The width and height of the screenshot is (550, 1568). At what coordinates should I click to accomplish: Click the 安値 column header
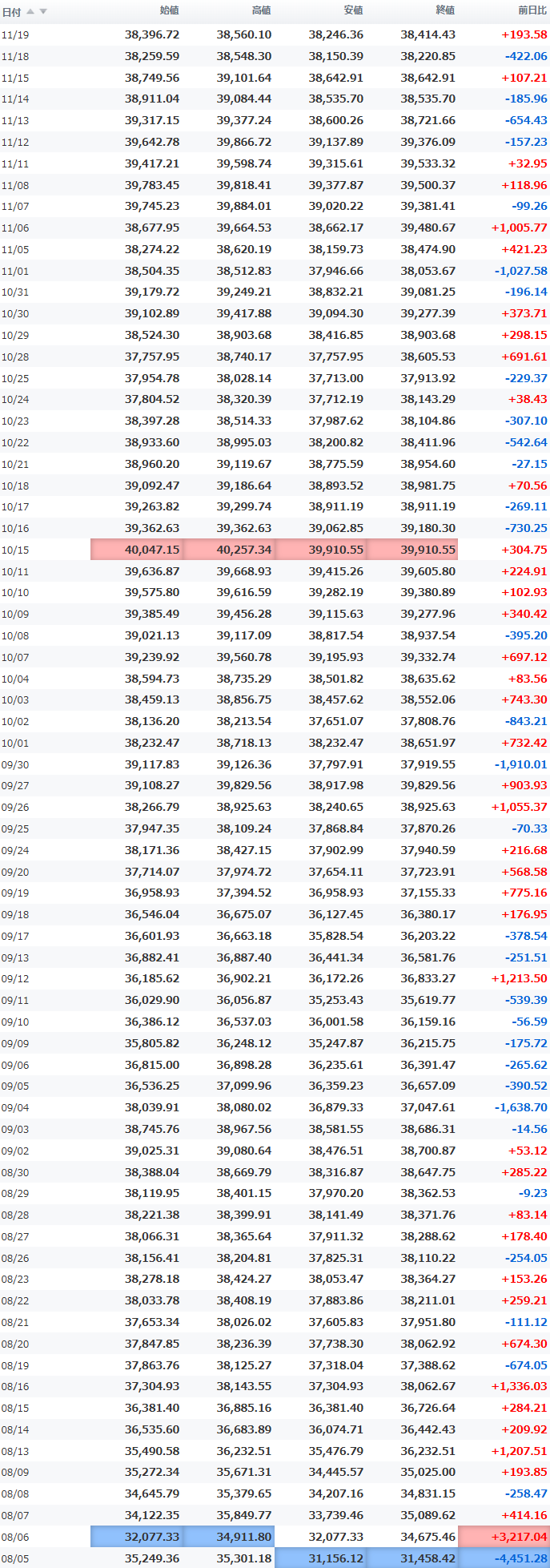point(354,10)
